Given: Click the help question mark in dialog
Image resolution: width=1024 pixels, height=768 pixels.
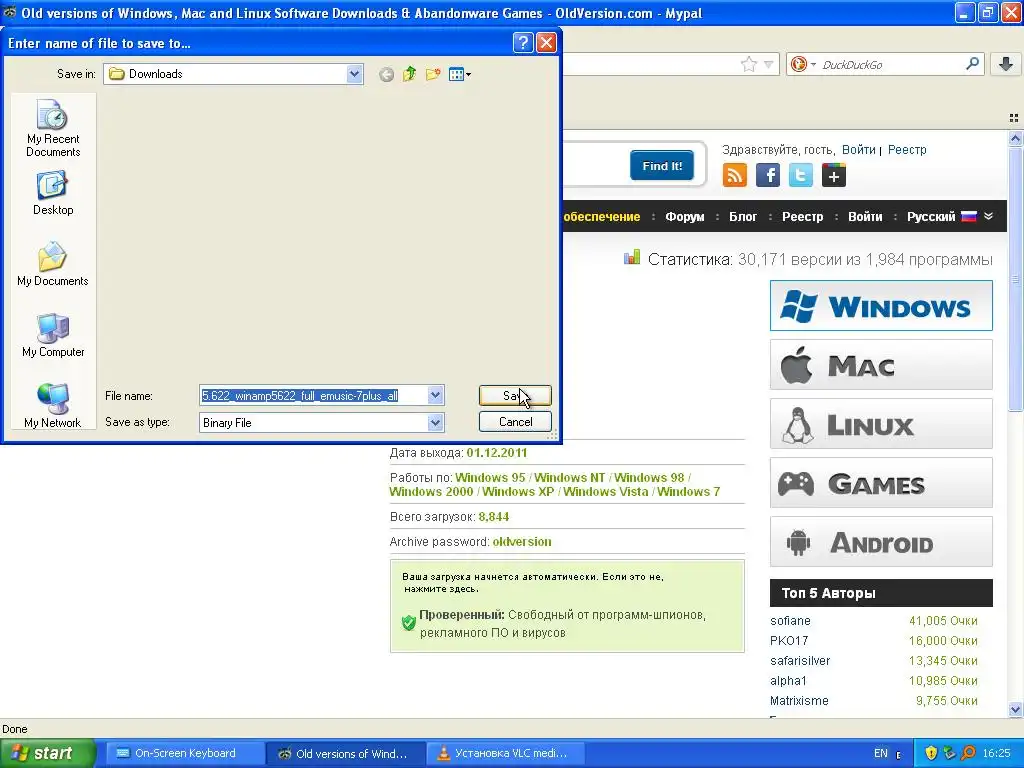Looking at the screenshot, I should coord(522,43).
